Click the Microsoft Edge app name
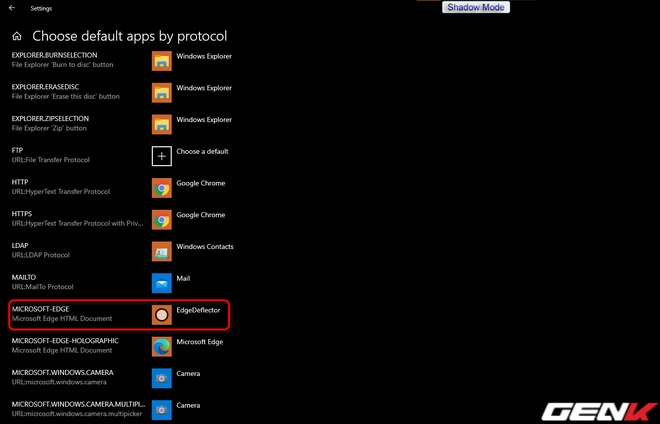Screen dimensions: 660x424 click(200, 342)
